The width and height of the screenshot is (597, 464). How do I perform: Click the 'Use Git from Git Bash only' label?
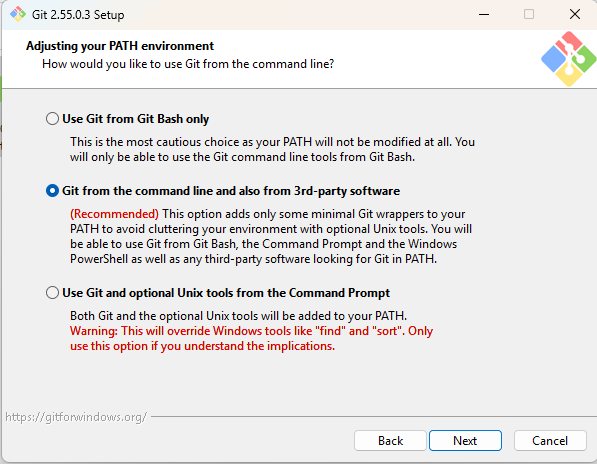pyautogui.click(x=136, y=119)
